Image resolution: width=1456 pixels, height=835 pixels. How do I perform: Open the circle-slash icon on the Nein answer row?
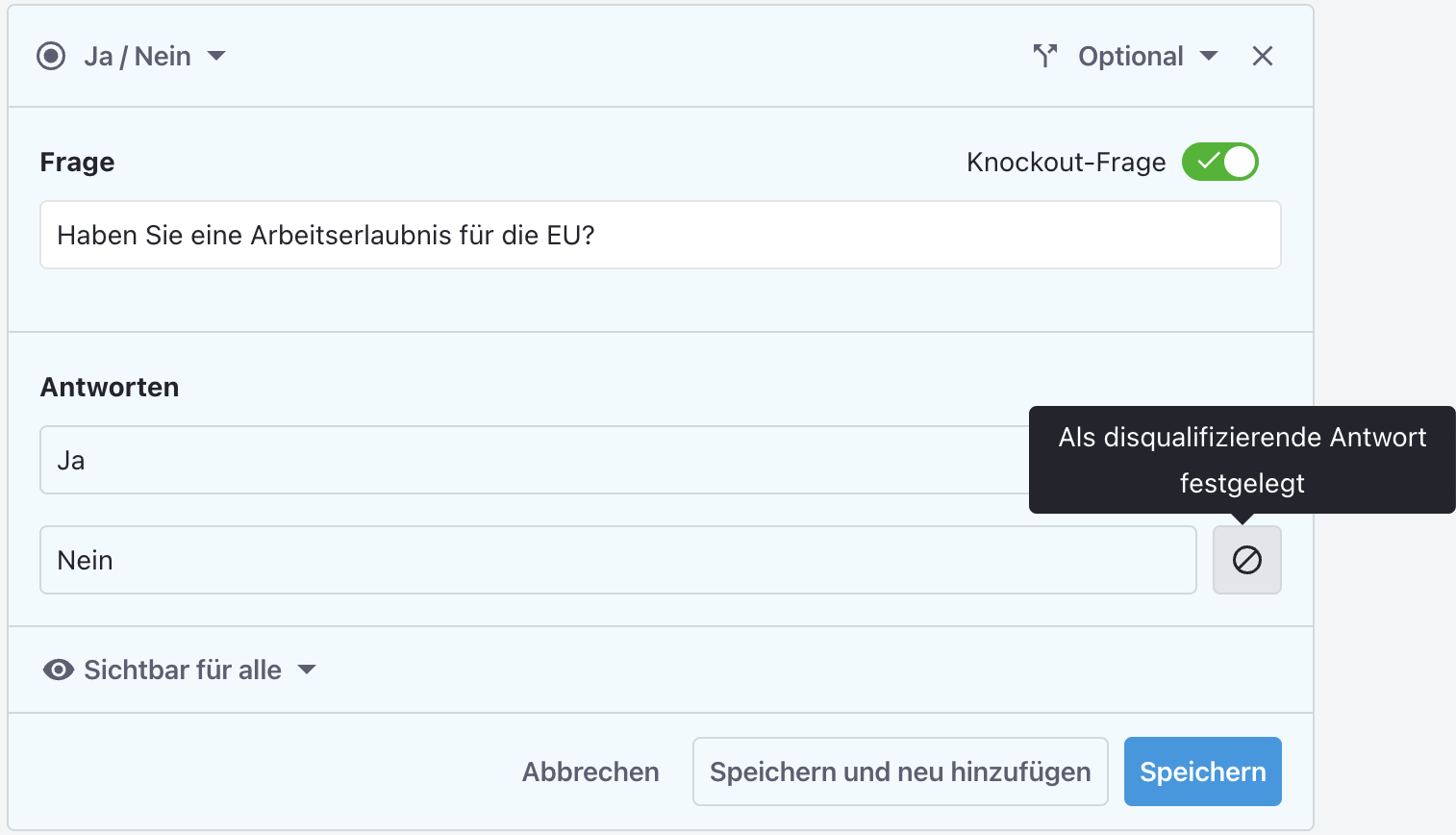pos(1246,559)
